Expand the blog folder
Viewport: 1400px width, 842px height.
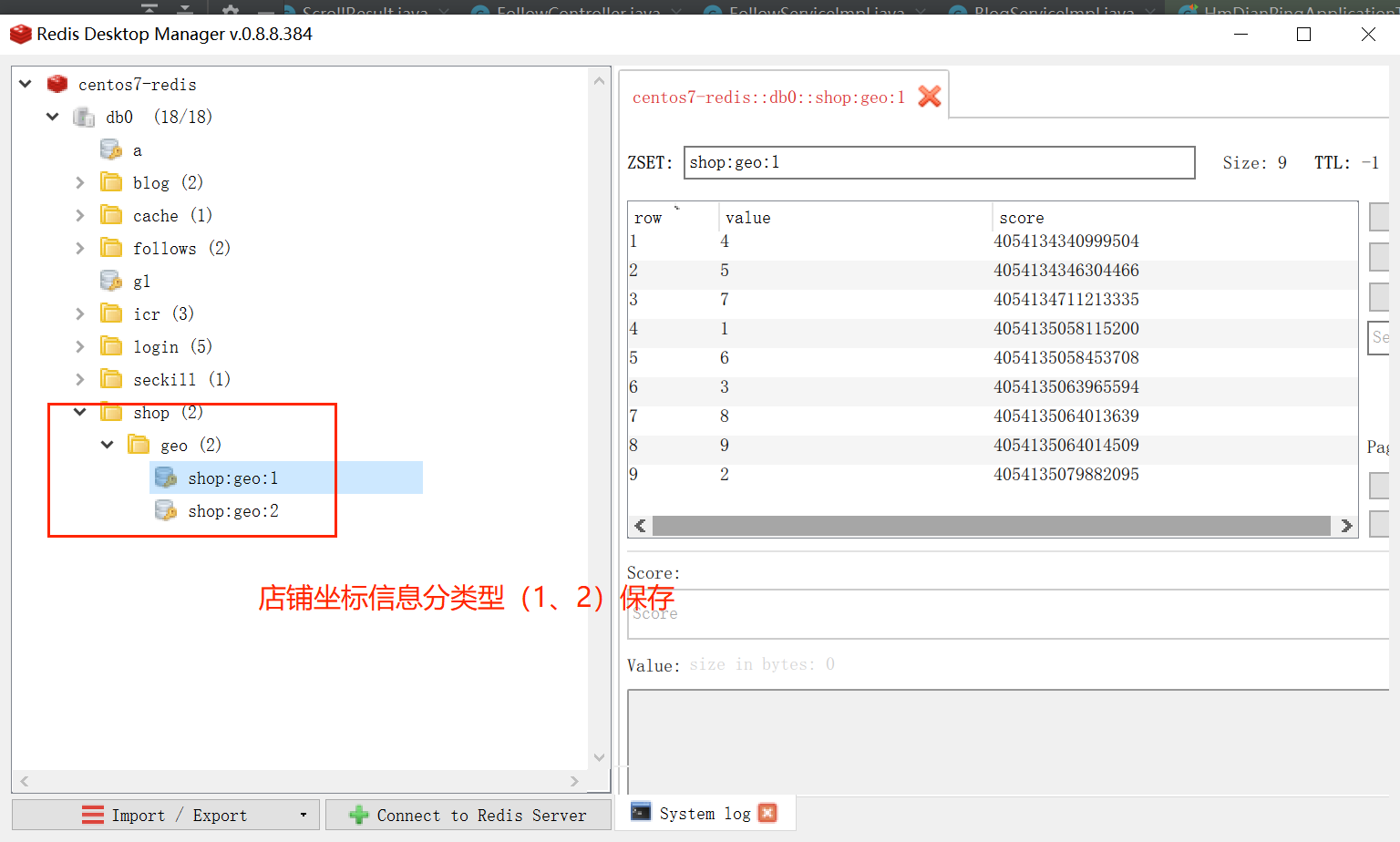point(80,182)
